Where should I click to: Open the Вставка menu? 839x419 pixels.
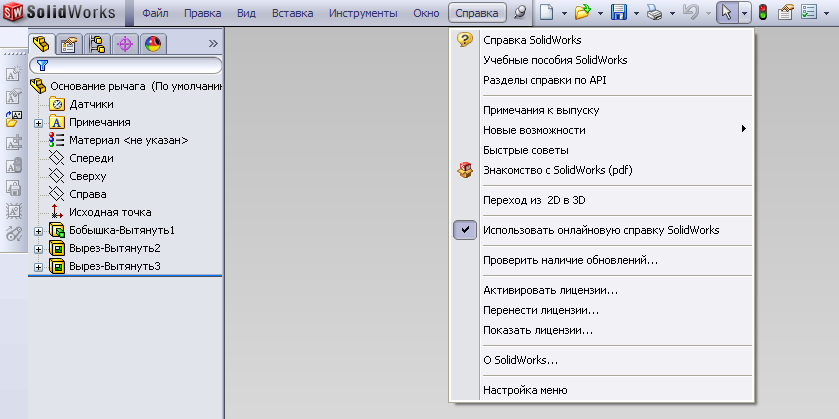pos(293,13)
